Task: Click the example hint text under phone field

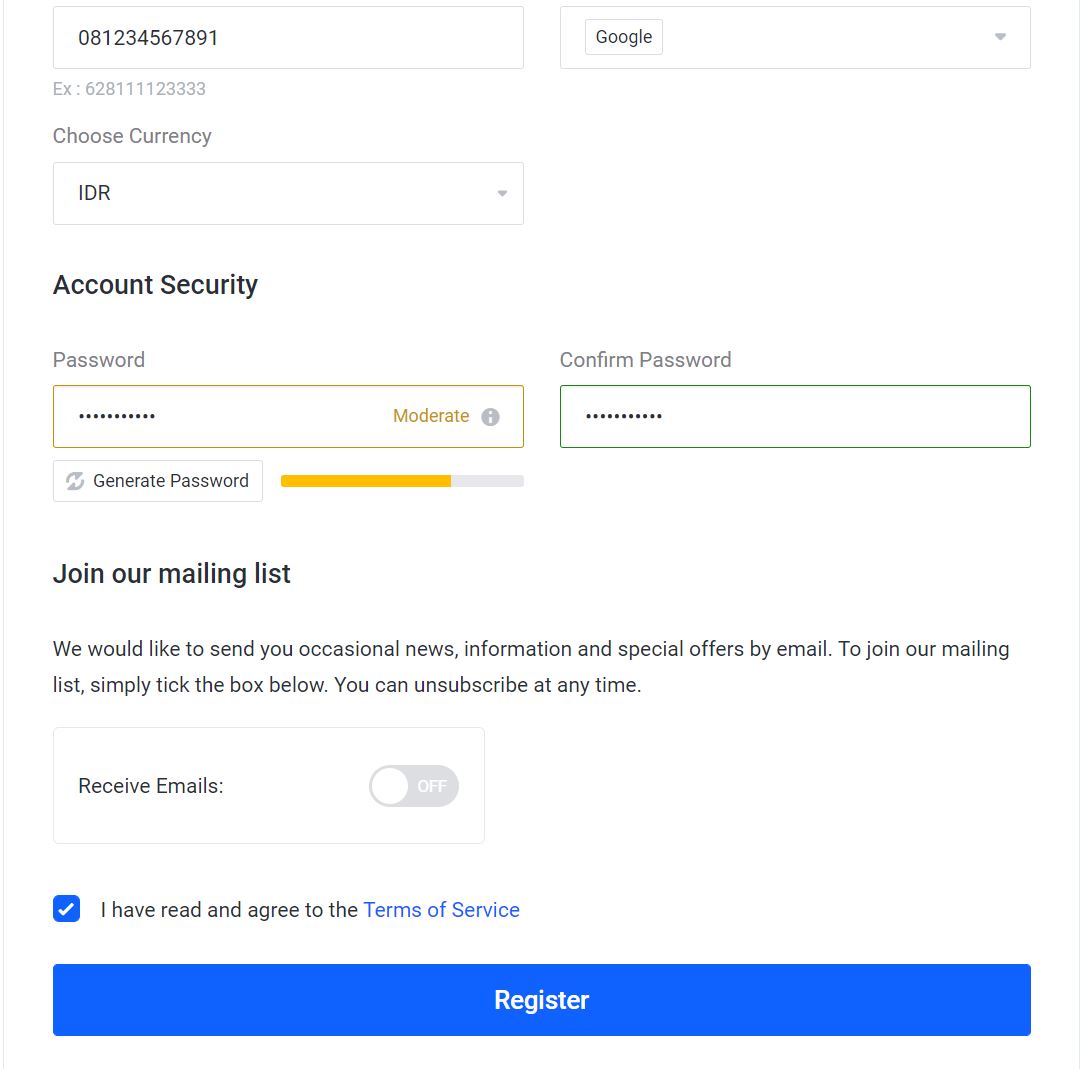Action: [129, 89]
